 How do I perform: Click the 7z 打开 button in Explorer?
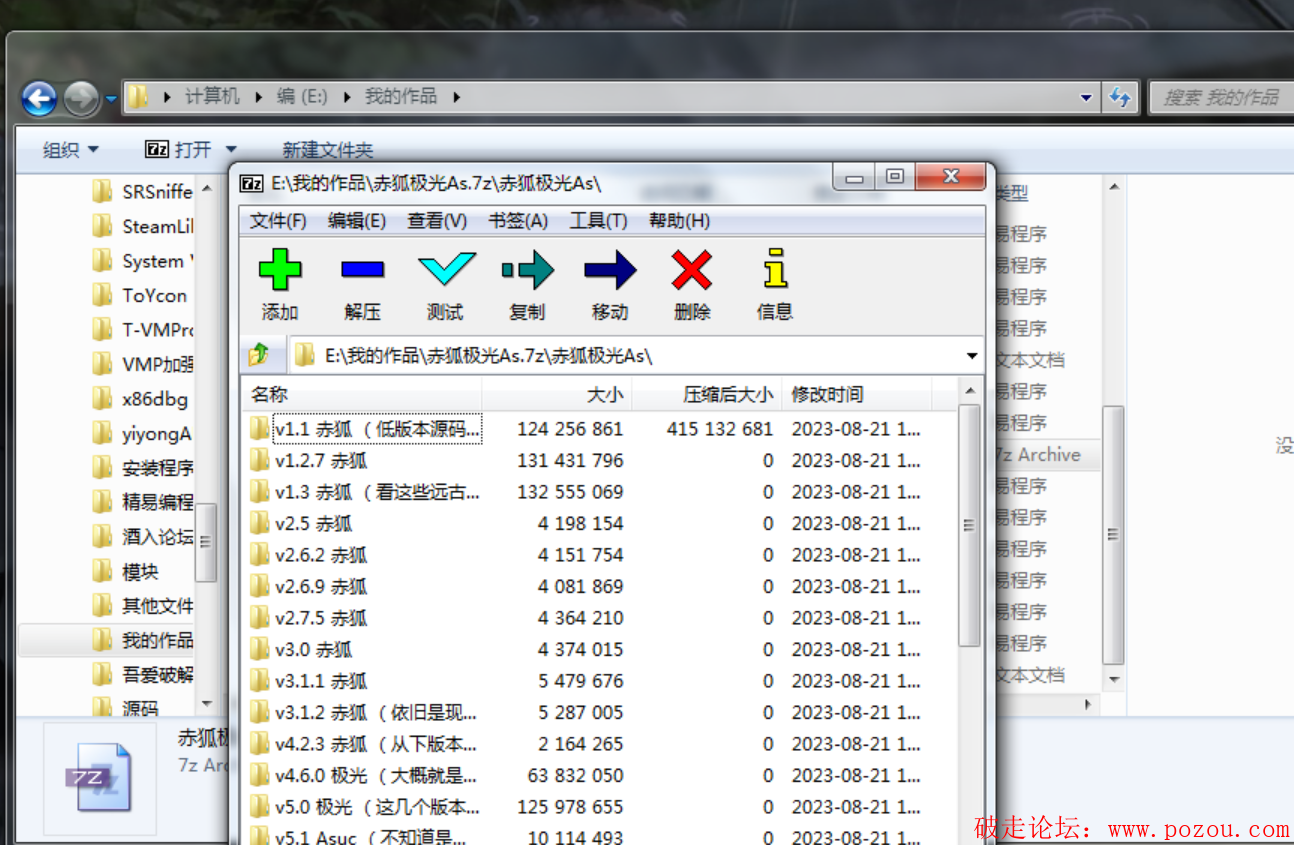[x=179, y=149]
